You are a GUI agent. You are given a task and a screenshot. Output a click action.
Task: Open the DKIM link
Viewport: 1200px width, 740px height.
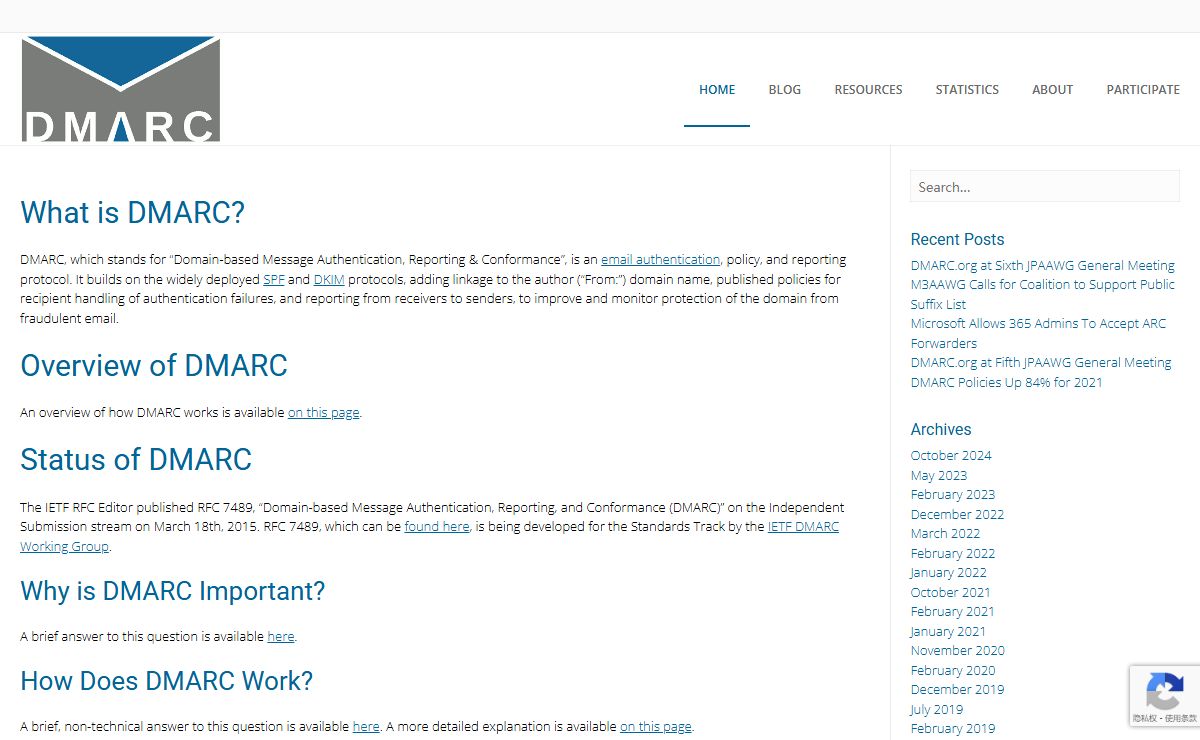(x=329, y=279)
